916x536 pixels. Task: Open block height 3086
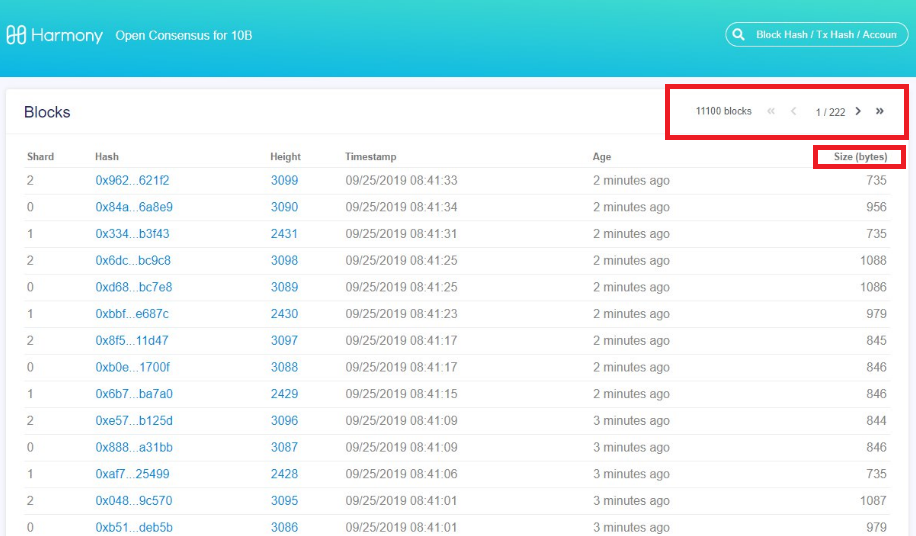tap(284, 527)
